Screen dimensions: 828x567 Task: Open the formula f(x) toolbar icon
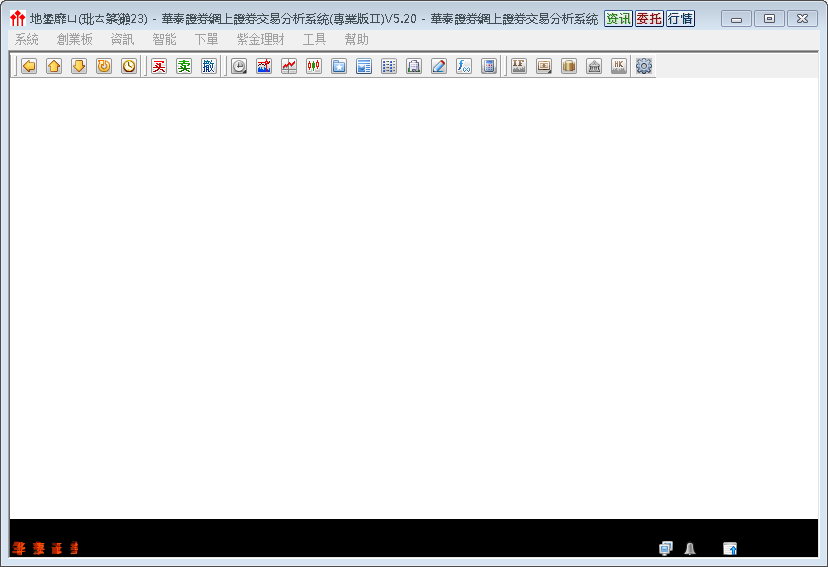pos(464,66)
